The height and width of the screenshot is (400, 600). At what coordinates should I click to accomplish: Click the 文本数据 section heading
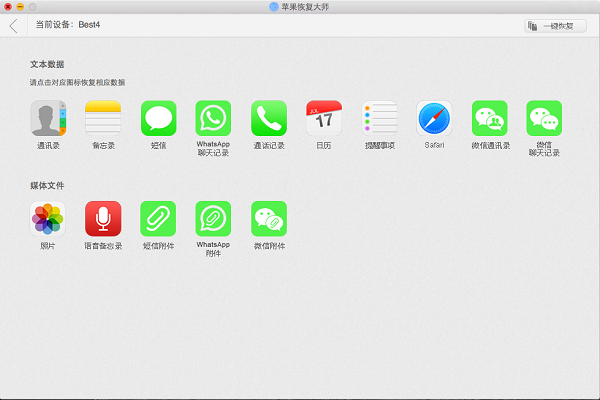coord(47,64)
